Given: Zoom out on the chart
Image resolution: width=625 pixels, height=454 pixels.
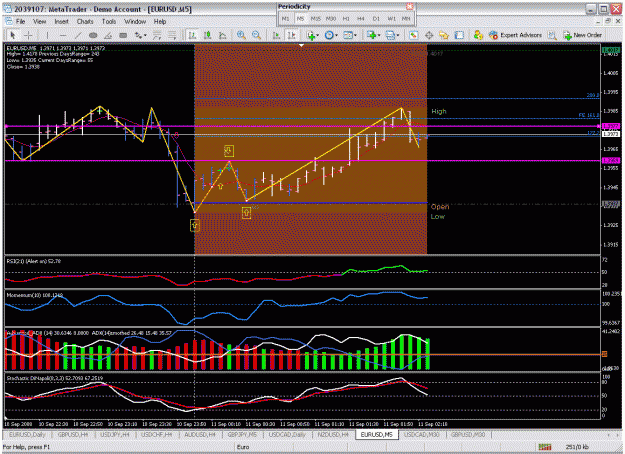Looking at the screenshot, I should (x=256, y=35).
